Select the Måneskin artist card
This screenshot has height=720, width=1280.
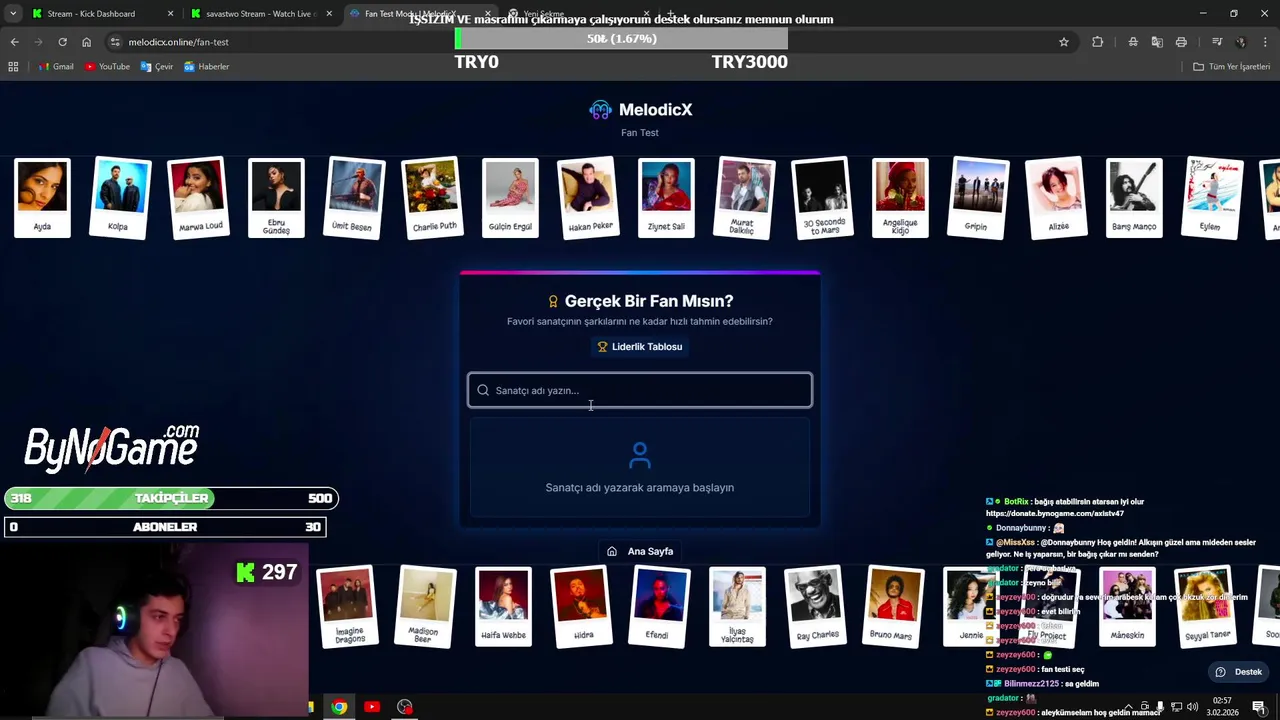pos(1127,607)
